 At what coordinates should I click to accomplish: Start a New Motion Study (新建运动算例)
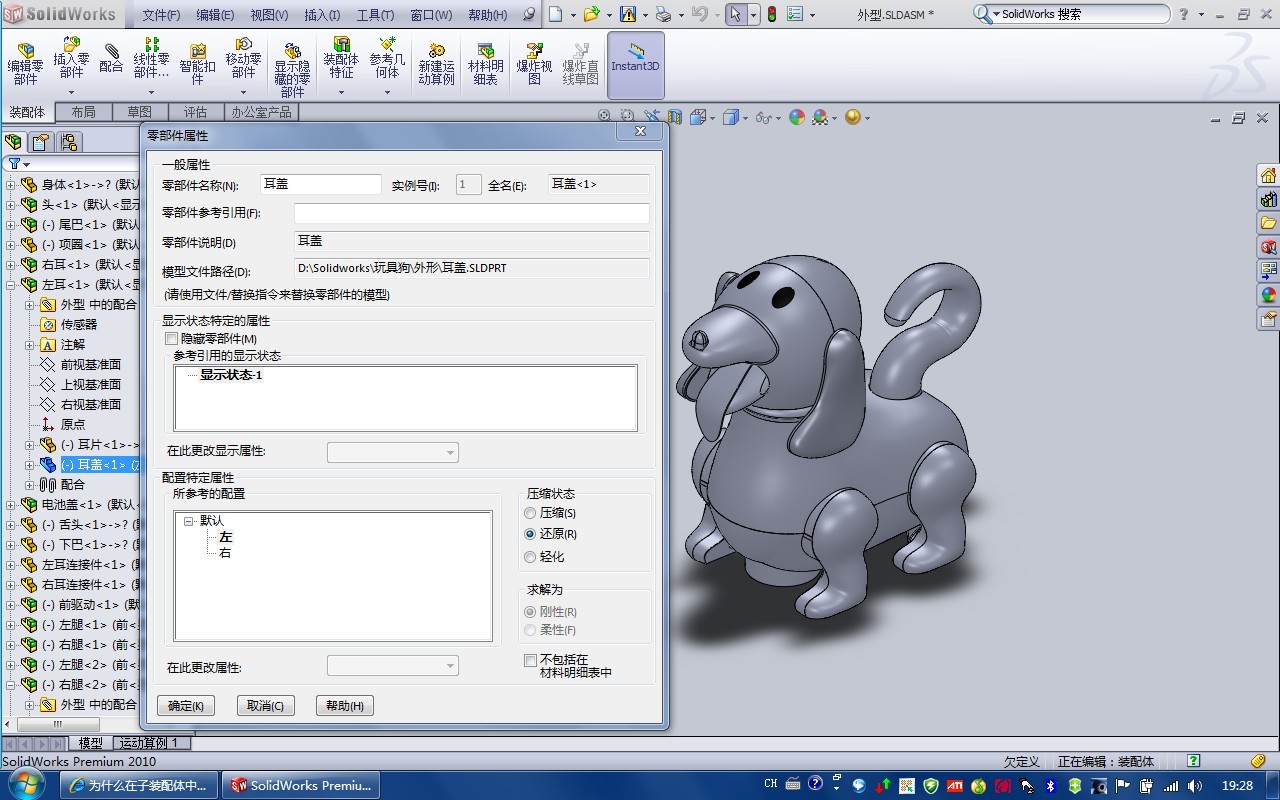point(436,64)
